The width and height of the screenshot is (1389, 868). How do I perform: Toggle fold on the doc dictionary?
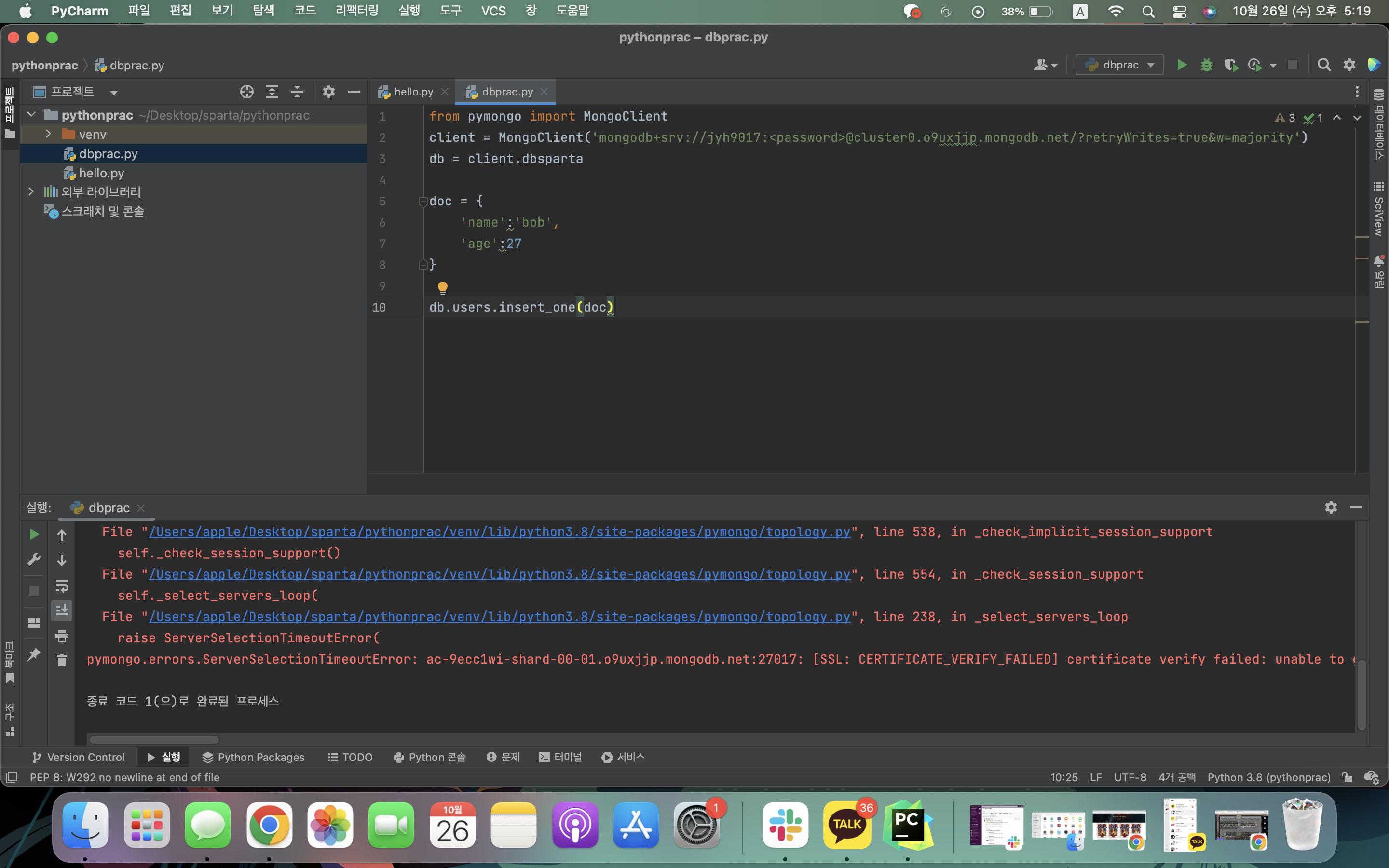coord(423,202)
